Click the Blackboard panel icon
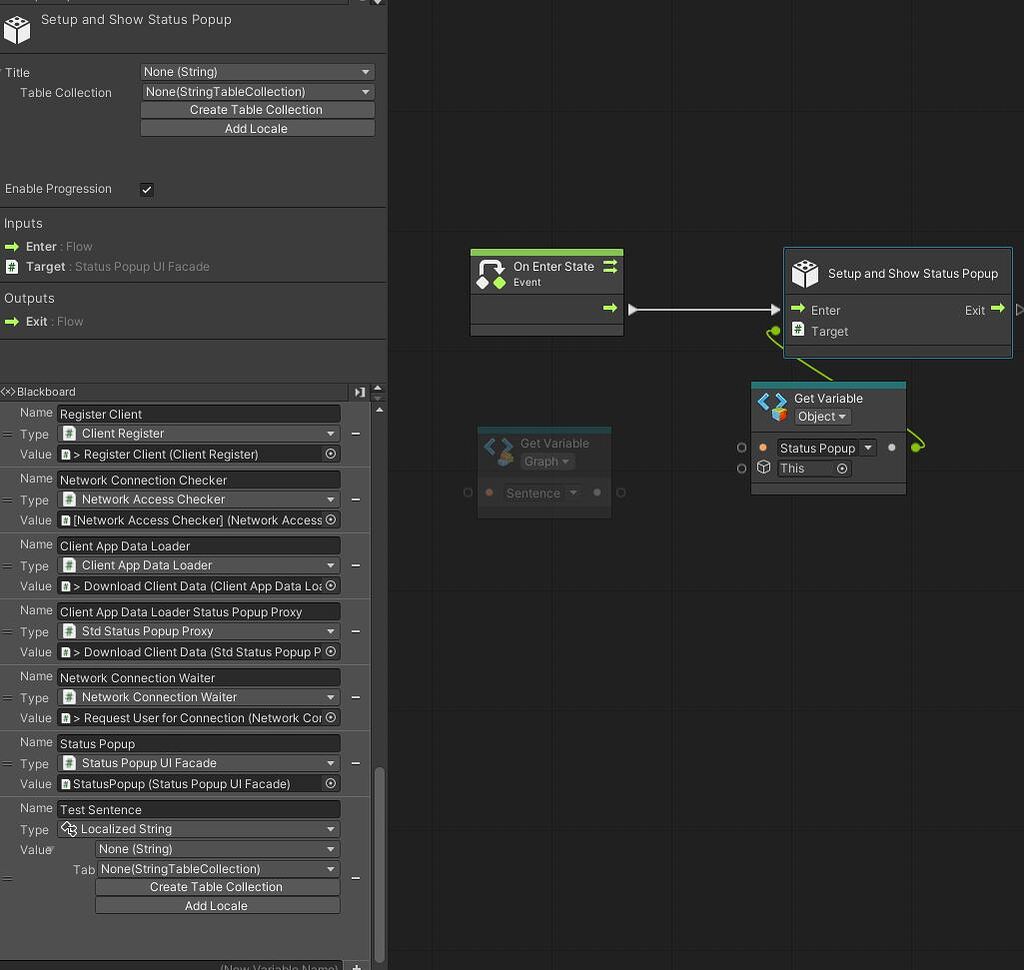The height and width of the screenshot is (970, 1024). click(x=9, y=391)
